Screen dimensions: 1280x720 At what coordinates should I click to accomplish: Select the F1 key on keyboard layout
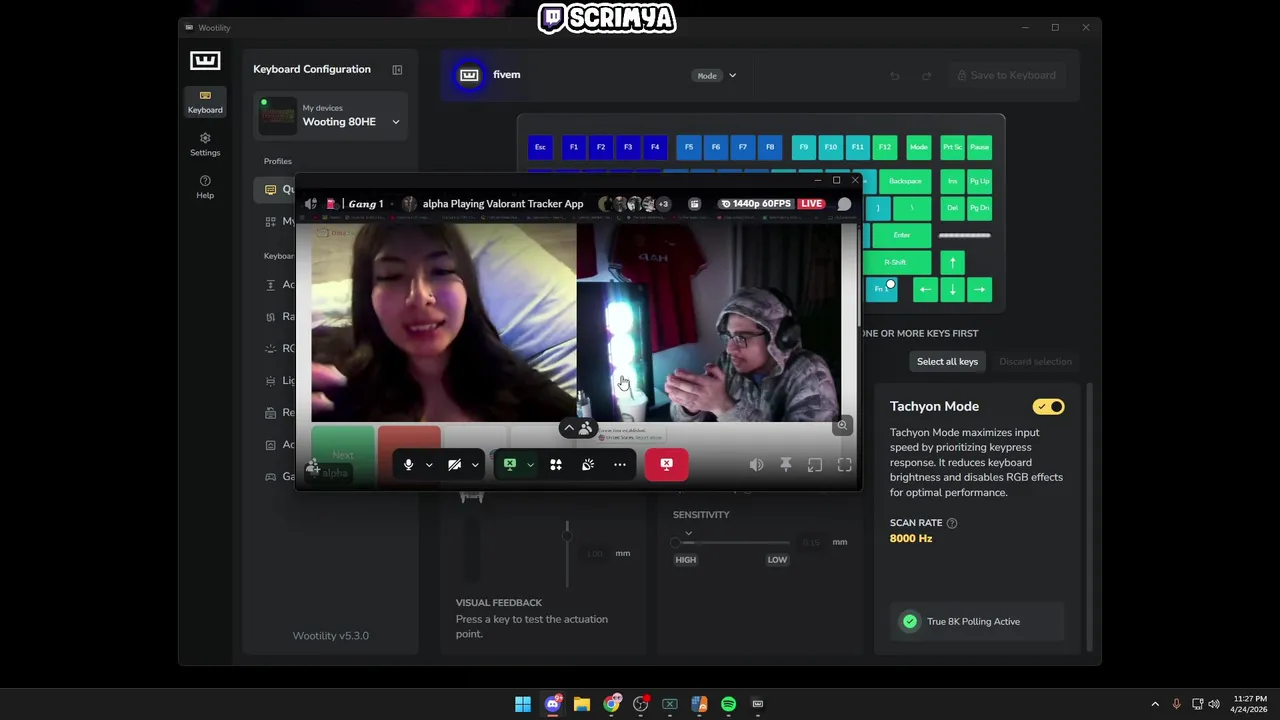coord(574,147)
